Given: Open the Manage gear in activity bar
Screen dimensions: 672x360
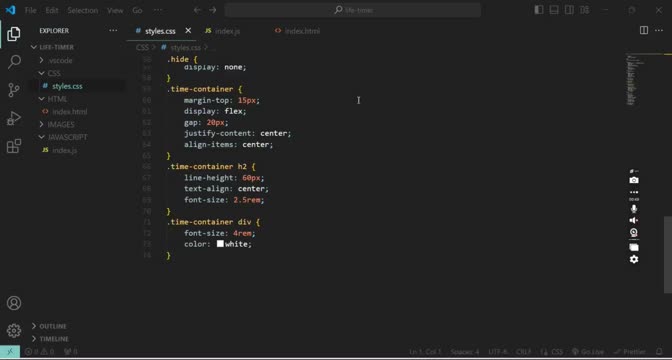Looking at the screenshot, I should [14, 330].
